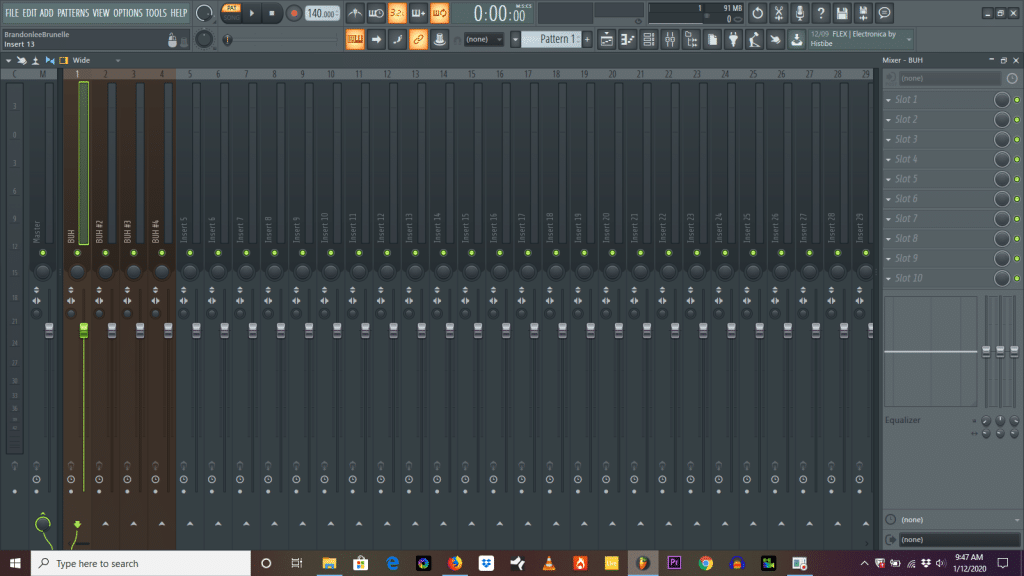This screenshot has width=1024, height=576.
Task: Open the Slot 9 effect dropdown arrow
Action: tap(888, 259)
